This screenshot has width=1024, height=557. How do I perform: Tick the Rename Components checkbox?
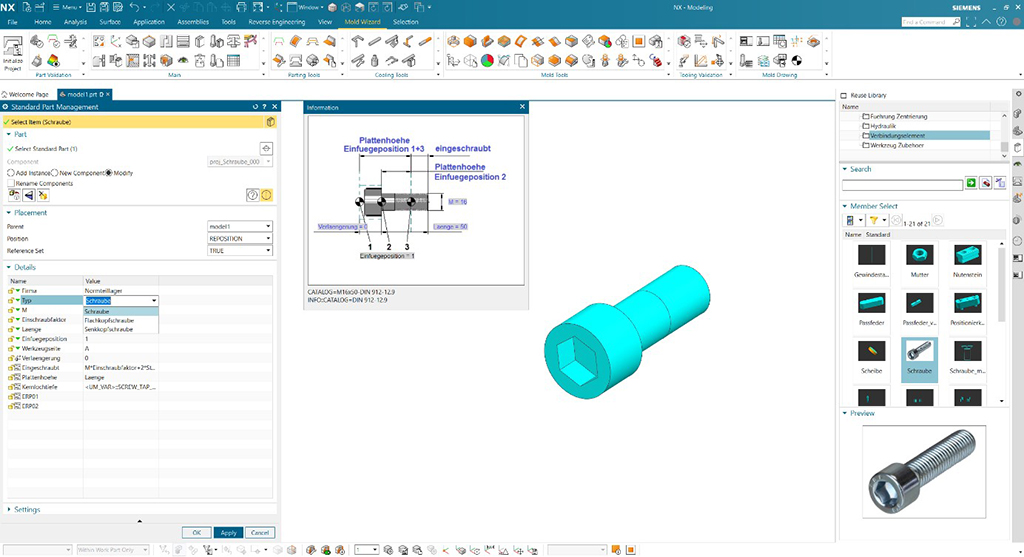pyautogui.click(x=11, y=183)
